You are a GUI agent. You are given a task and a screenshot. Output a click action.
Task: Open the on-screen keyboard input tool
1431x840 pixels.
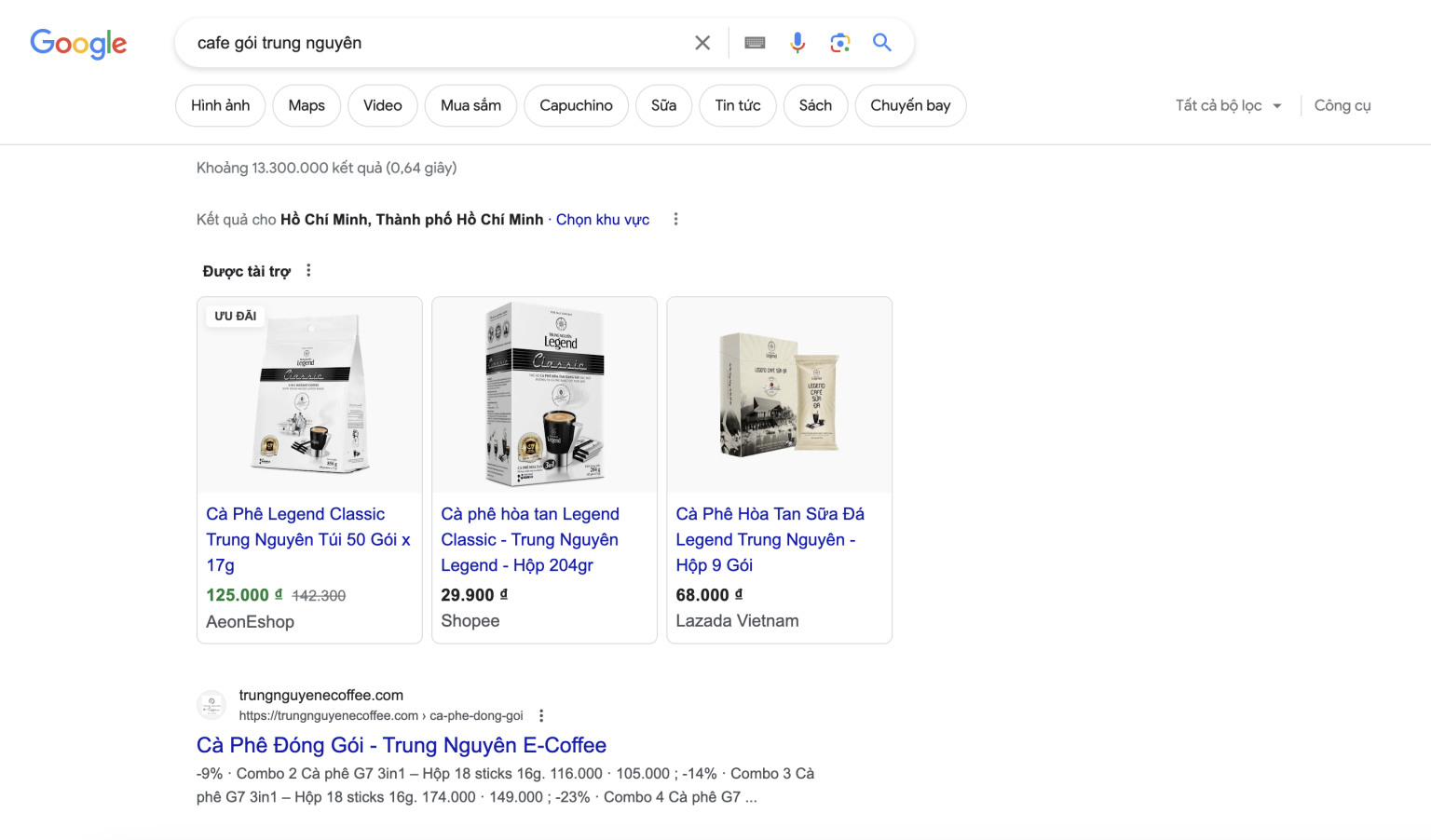(x=755, y=43)
